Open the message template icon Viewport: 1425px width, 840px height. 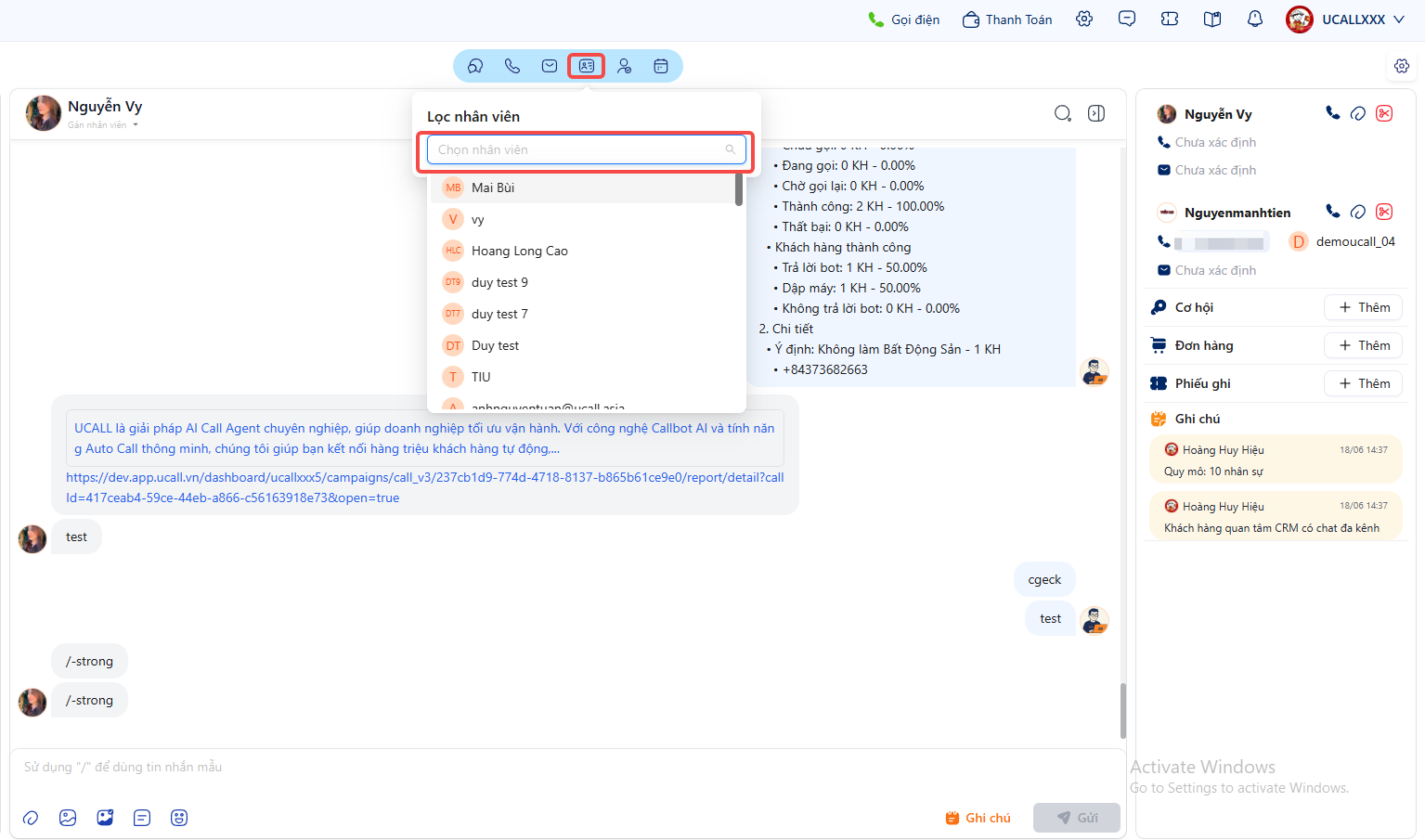click(142, 818)
